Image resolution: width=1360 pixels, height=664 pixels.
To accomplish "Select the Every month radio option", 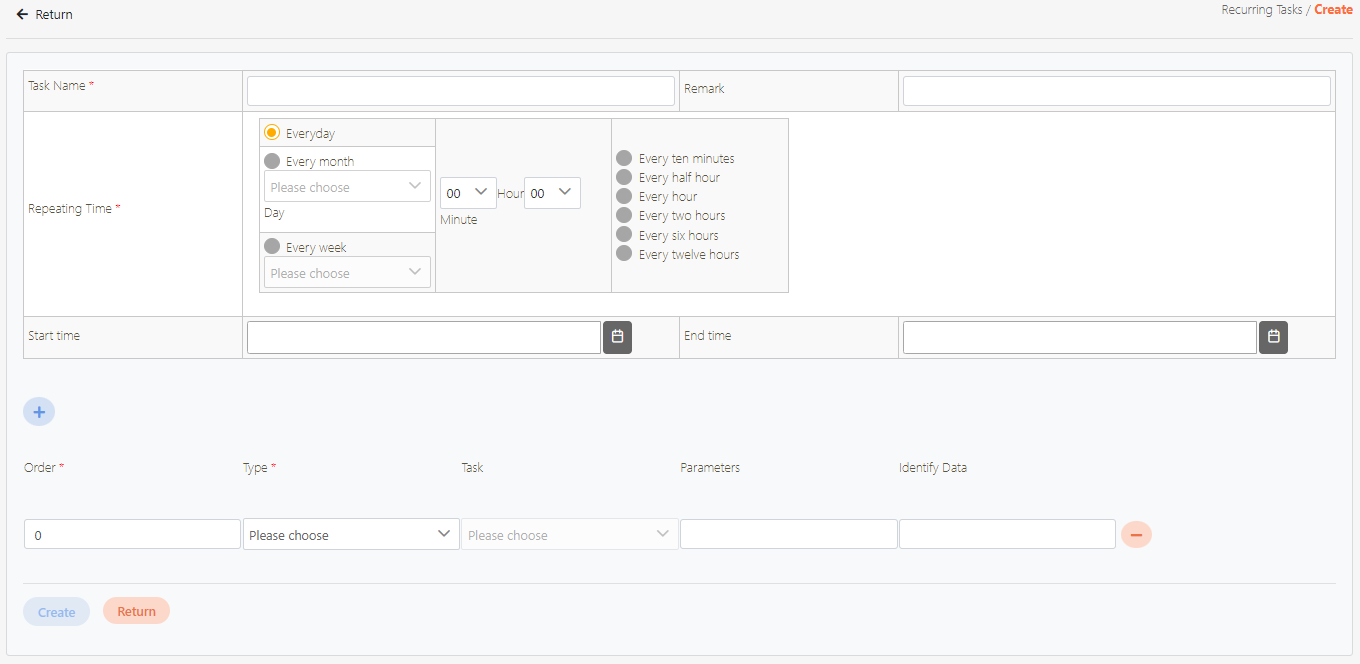I will tap(272, 161).
